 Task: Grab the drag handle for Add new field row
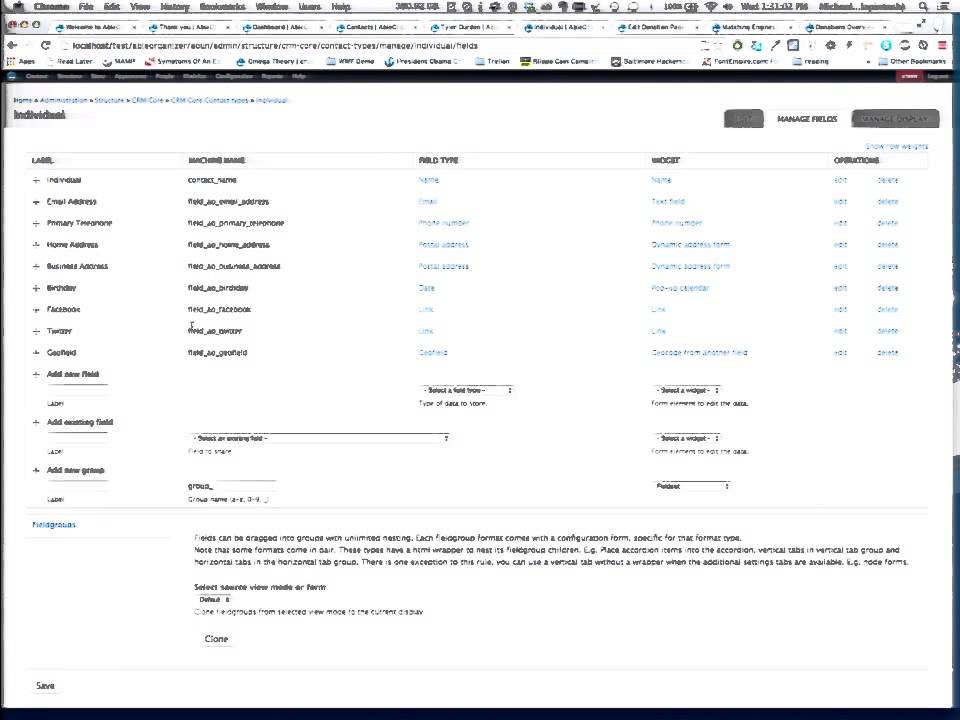click(x=36, y=374)
